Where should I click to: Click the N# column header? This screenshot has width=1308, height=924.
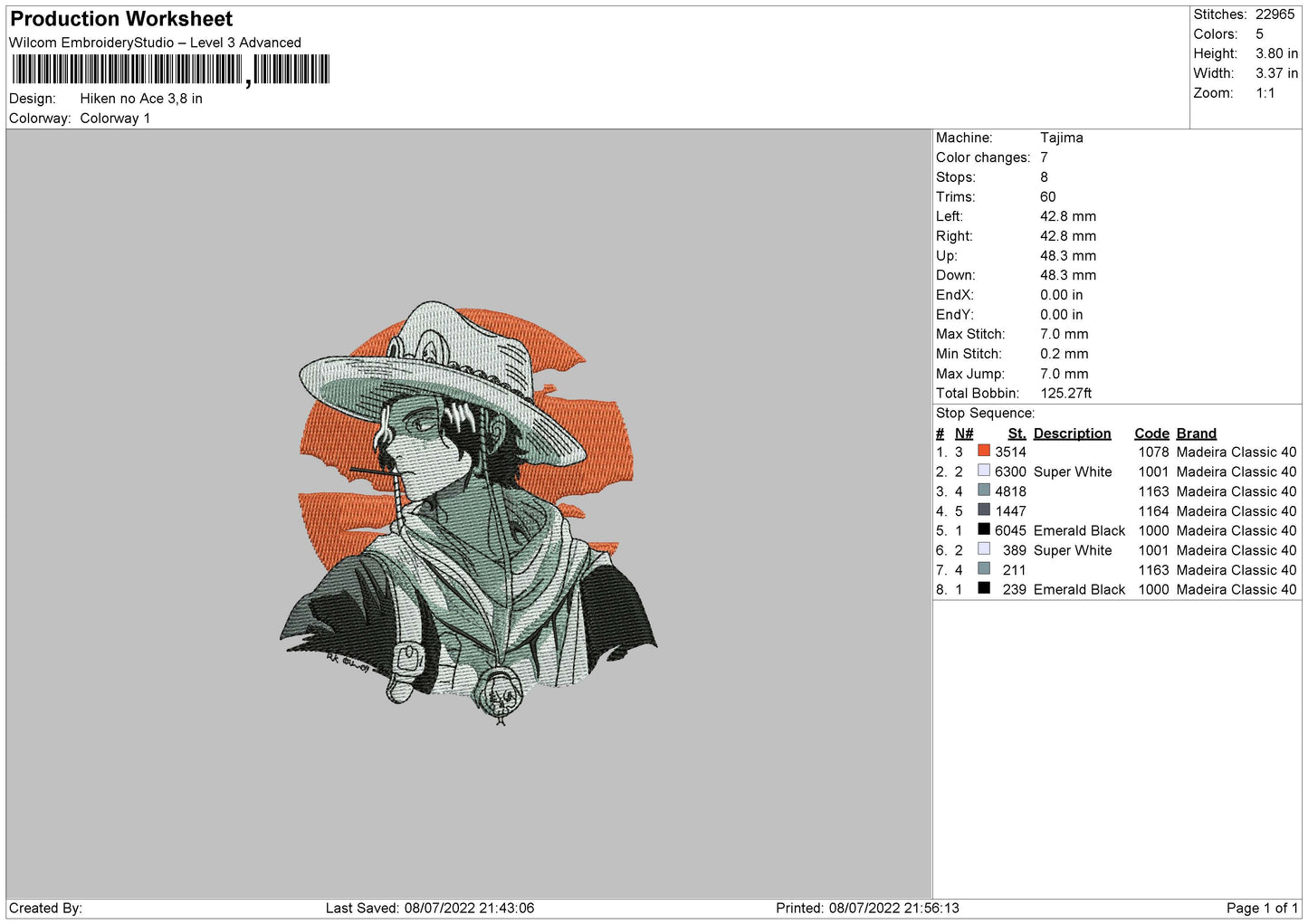(x=964, y=433)
